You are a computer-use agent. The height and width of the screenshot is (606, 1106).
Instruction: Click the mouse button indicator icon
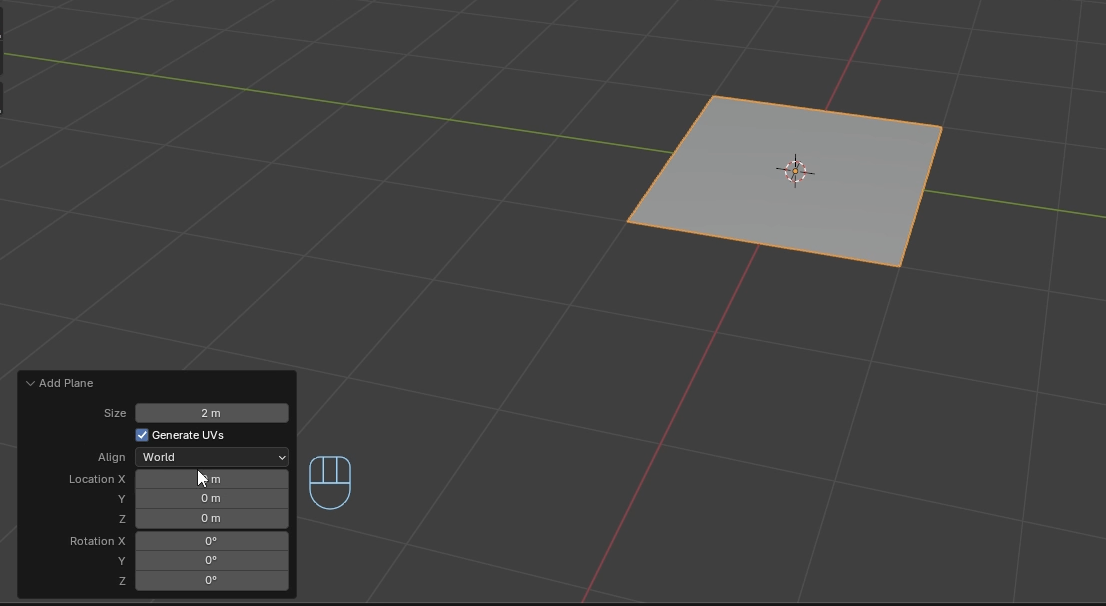tap(330, 483)
